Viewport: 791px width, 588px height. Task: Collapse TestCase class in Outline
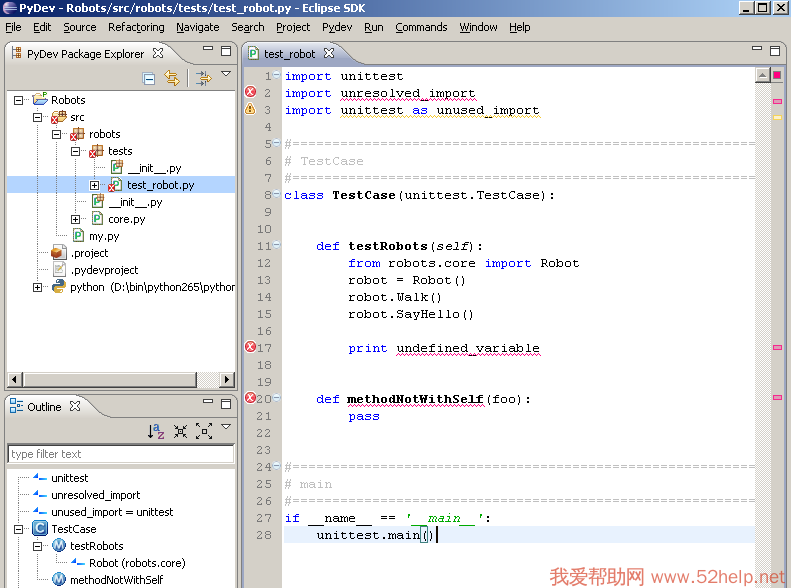click(x=19, y=530)
